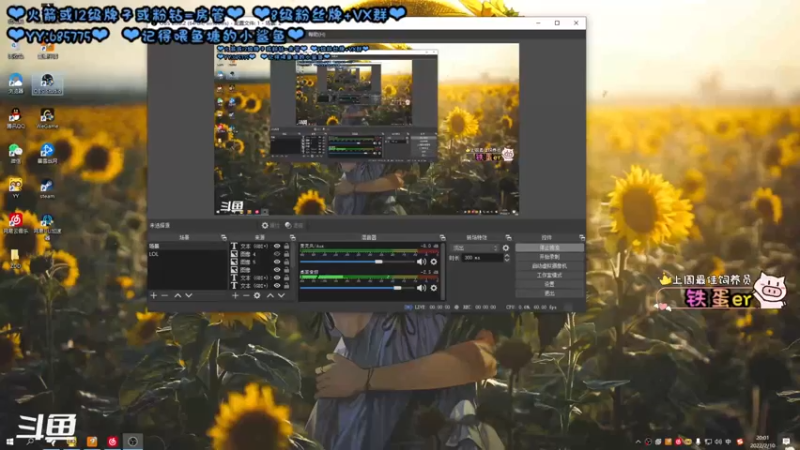Screen dimensions: 800x450
Task: Click the mixer panel vertical scrollbar
Action: click(x=442, y=271)
